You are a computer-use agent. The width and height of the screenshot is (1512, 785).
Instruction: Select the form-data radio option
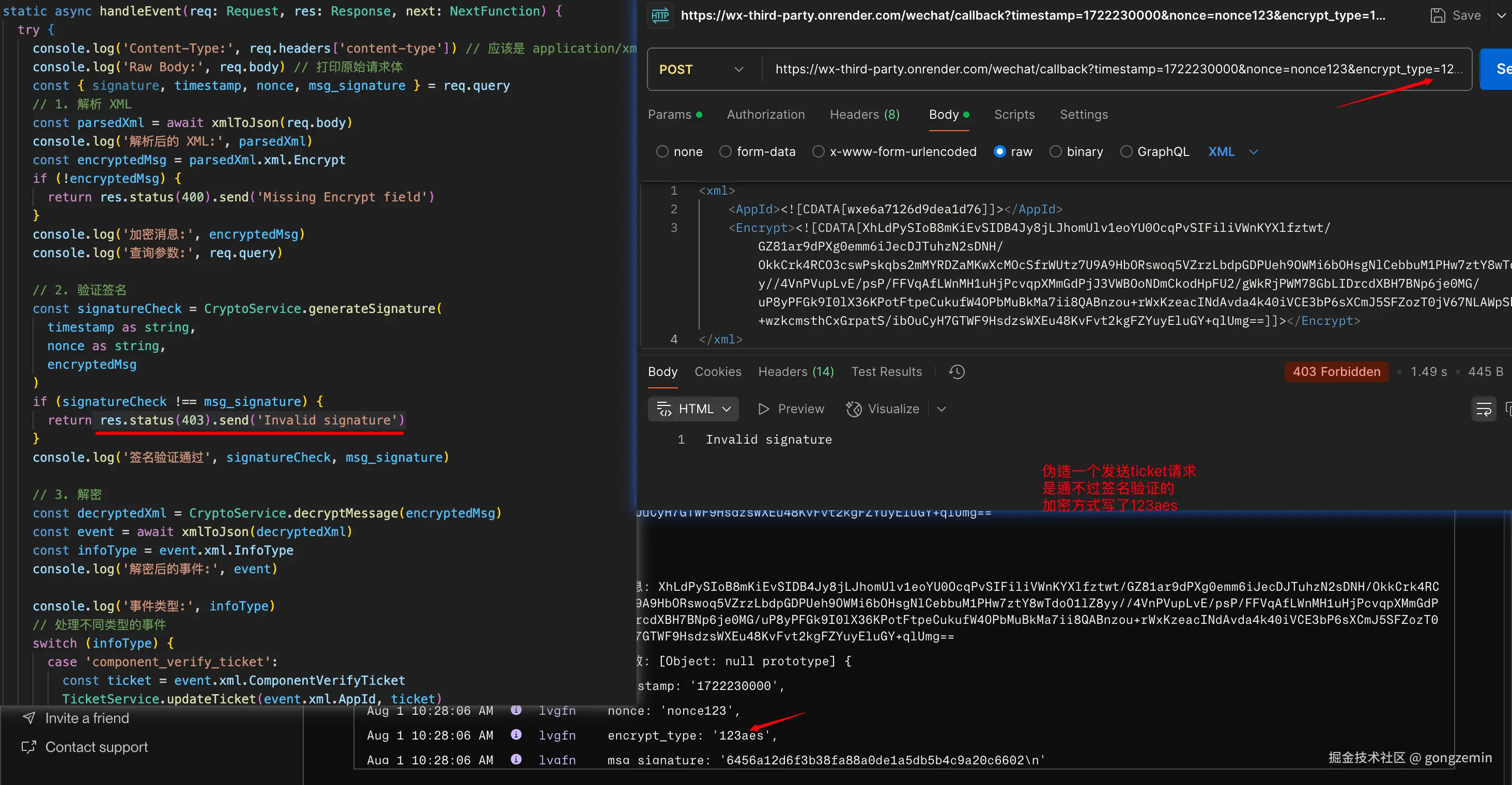[726, 151]
